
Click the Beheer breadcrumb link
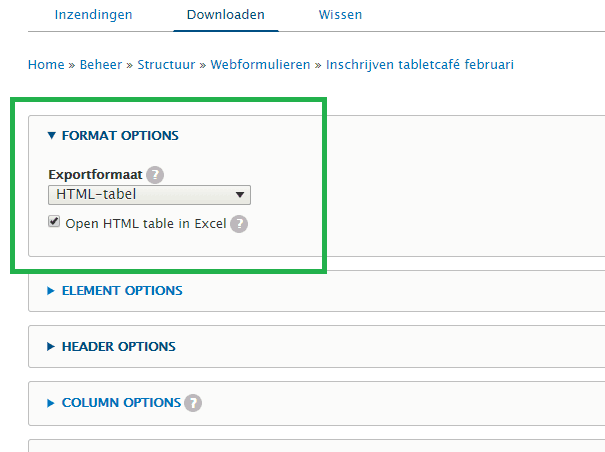pos(100,65)
